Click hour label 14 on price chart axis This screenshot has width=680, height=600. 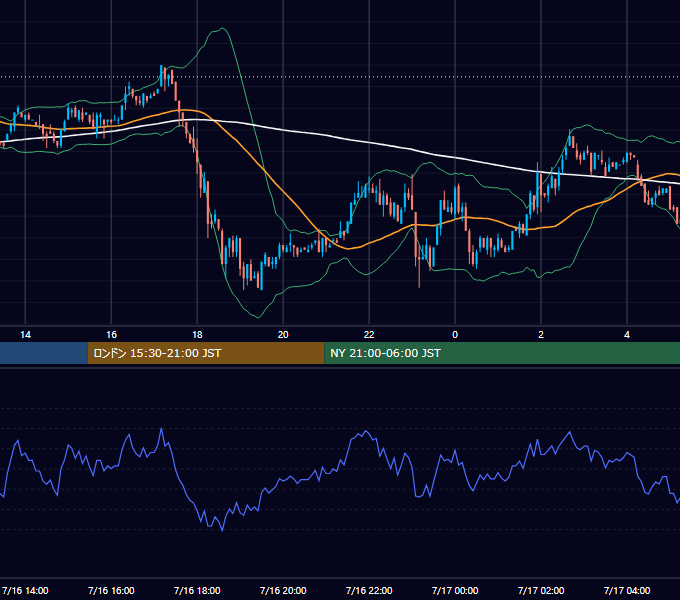tap(26, 335)
